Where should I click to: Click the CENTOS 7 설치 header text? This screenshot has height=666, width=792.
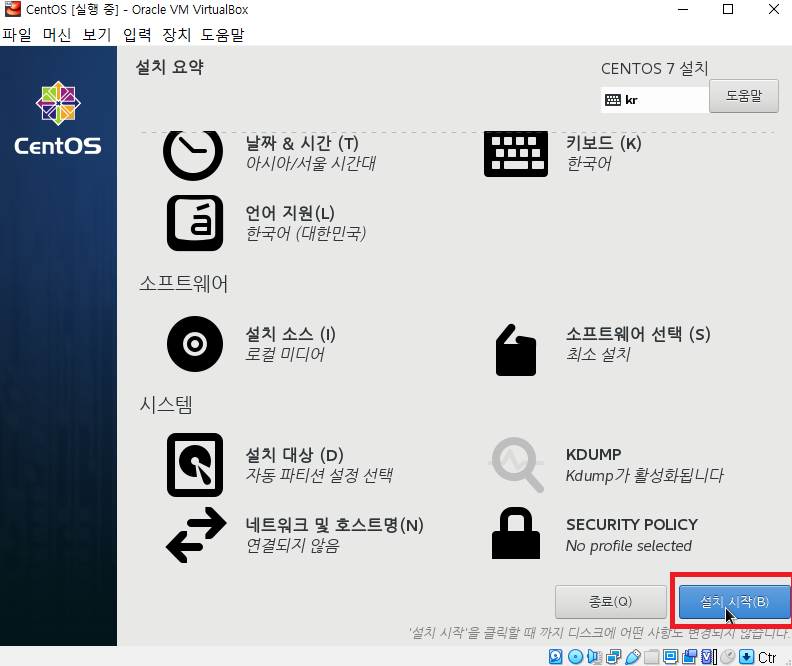point(655,69)
